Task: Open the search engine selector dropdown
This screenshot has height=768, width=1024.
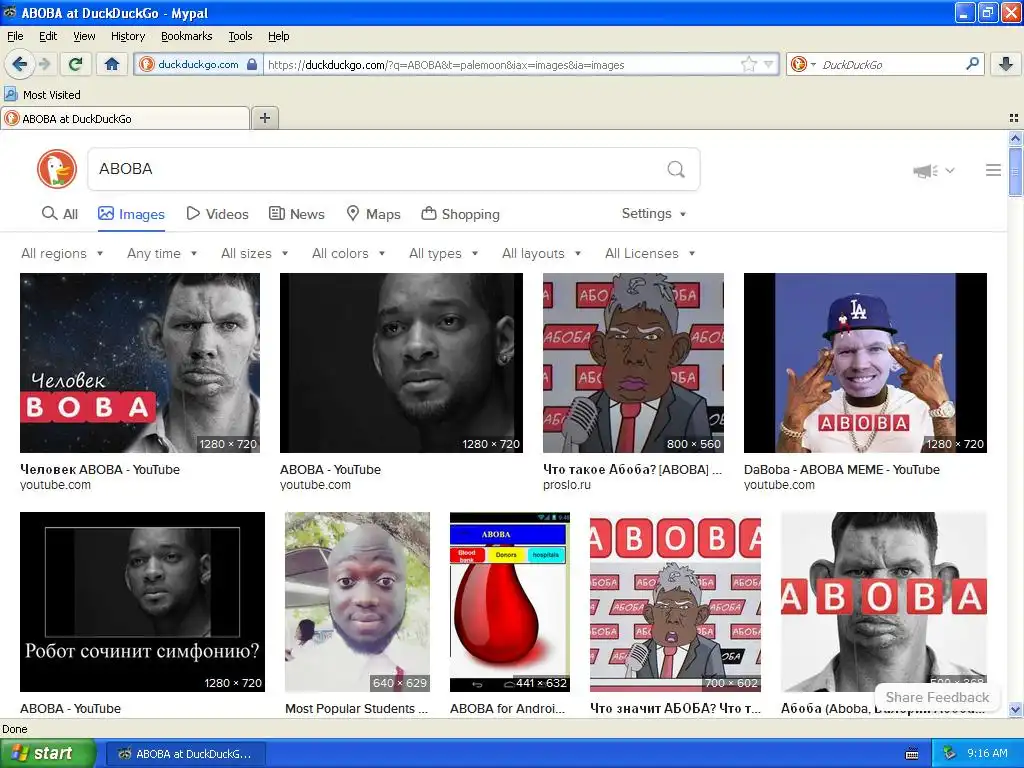Action: tap(804, 64)
